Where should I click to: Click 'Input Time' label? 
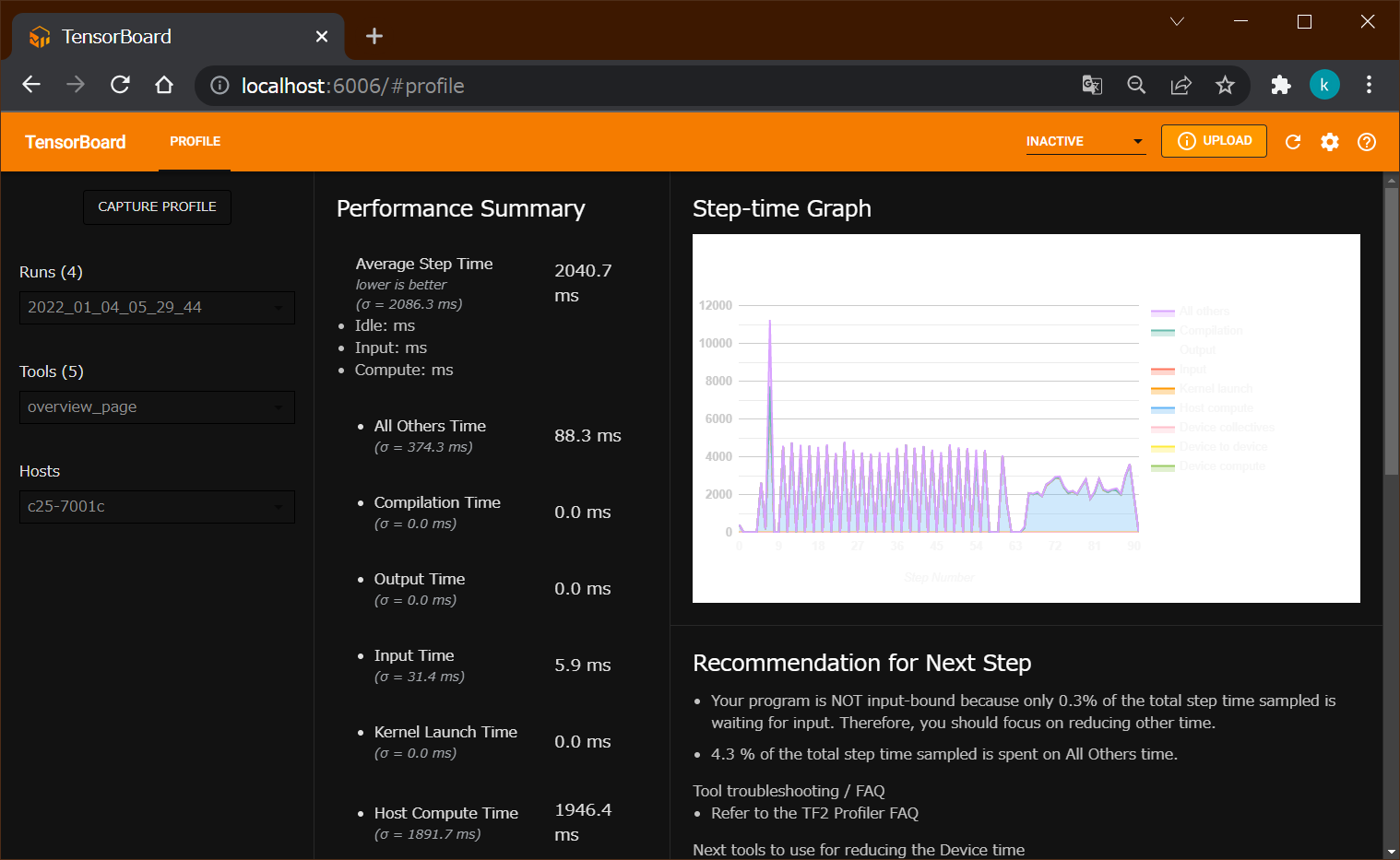point(414,655)
